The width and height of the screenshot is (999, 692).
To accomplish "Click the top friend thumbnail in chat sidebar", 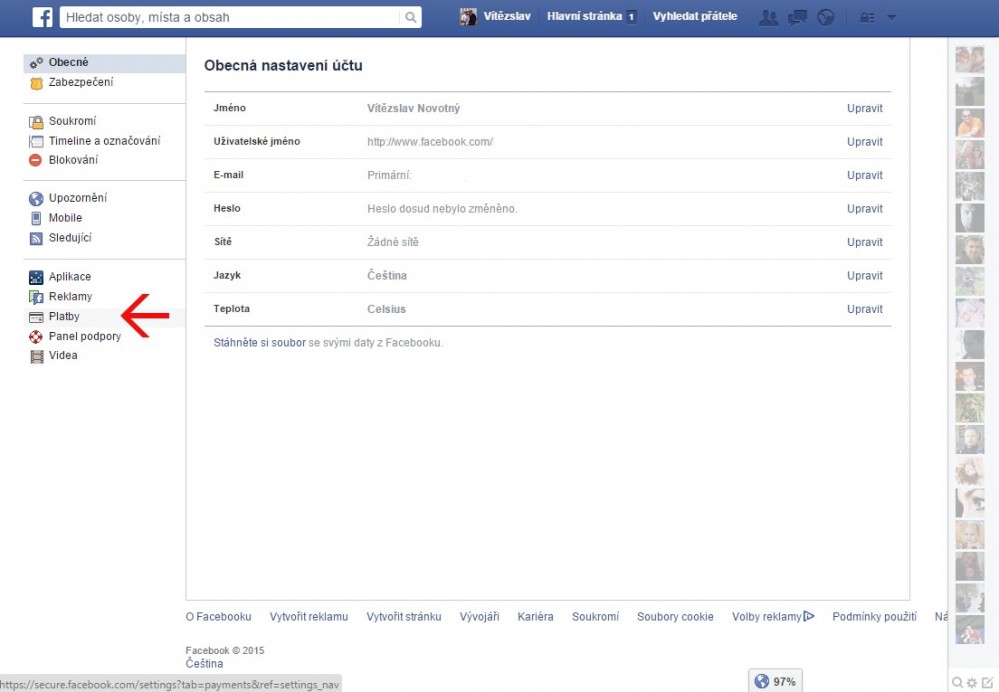I will click(x=970, y=60).
